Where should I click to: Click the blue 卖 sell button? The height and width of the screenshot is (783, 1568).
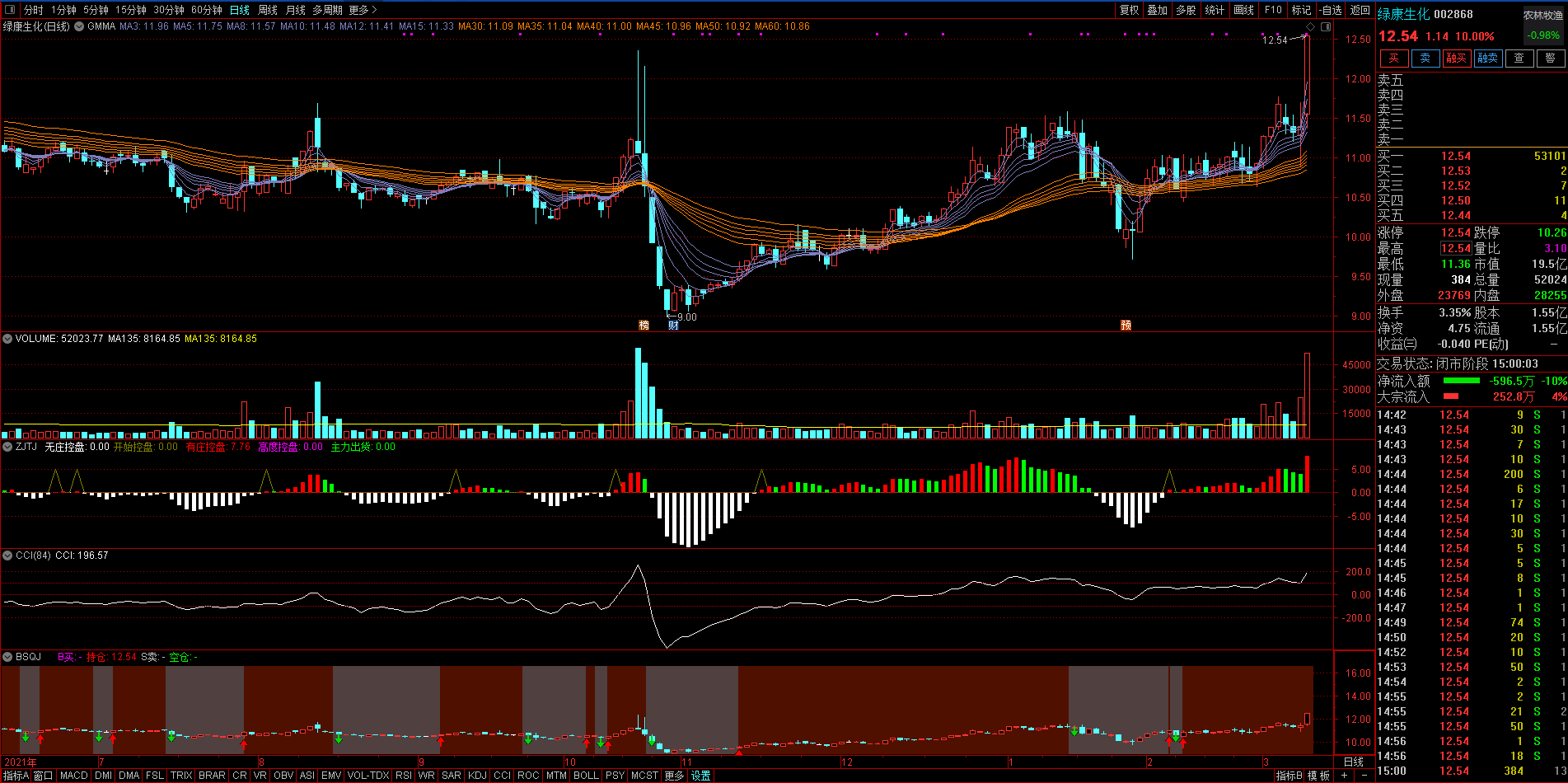(1425, 58)
